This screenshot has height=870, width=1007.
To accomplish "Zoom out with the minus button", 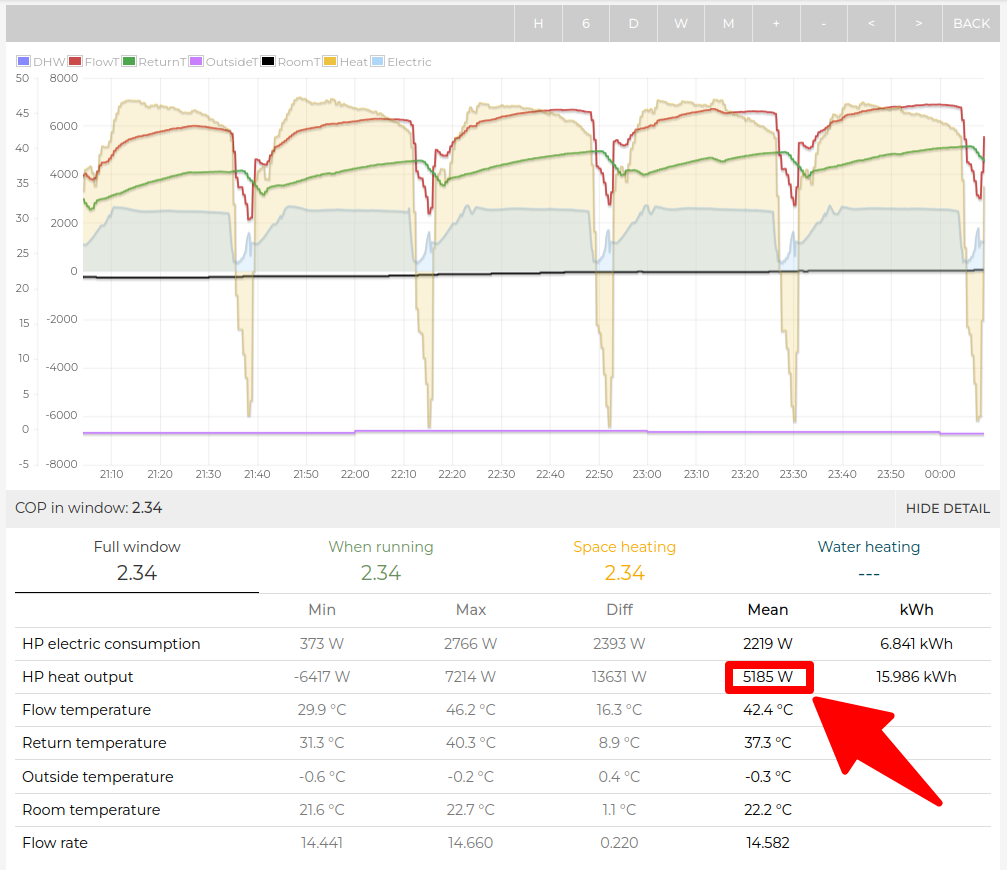I will pos(824,24).
